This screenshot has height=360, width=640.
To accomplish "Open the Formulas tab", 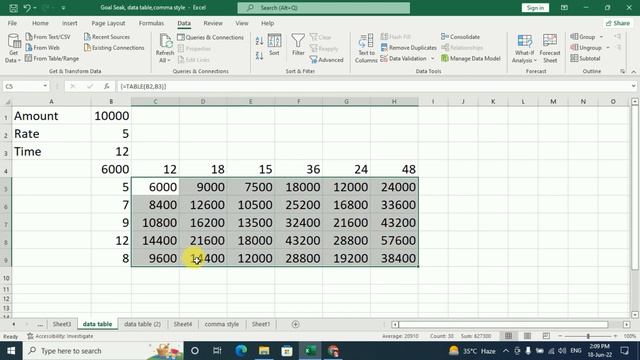I will click(151, 23).
